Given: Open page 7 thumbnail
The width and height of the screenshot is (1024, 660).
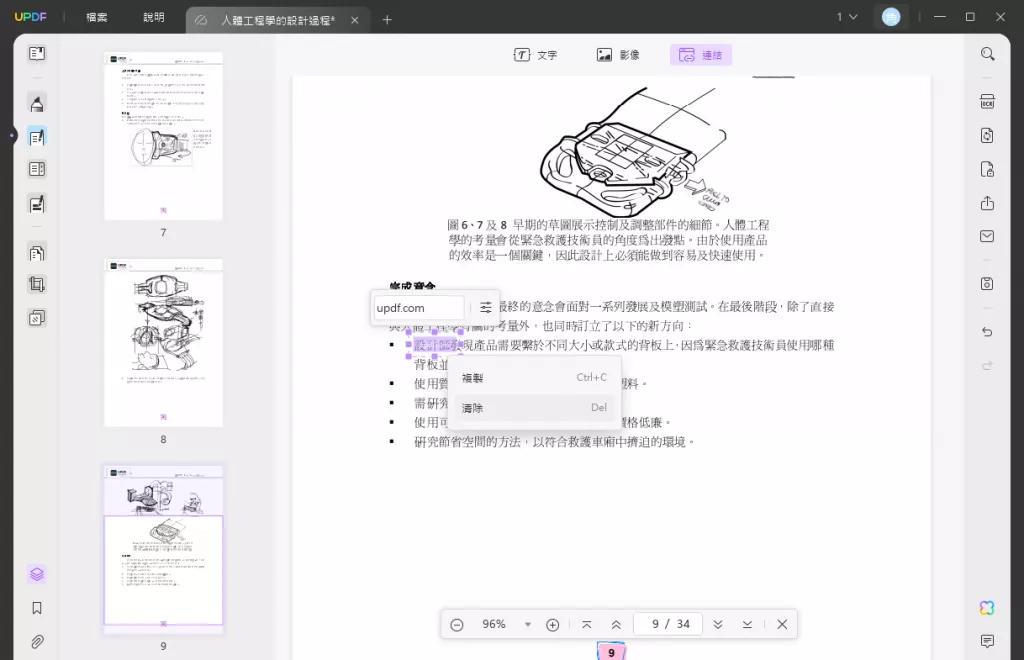Looking at the screenshot, I should pyautogui.click(x=163, y=136).
